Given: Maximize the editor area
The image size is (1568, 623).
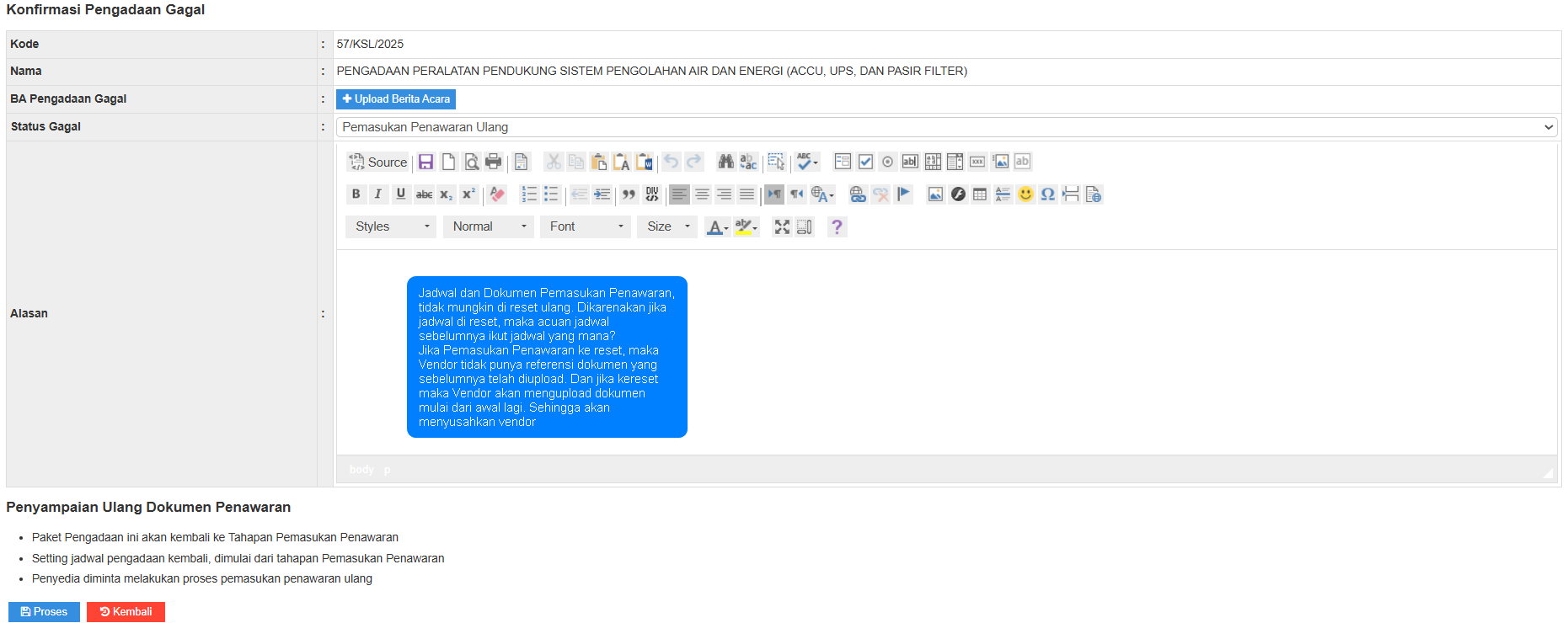Looking at the screenshot, I should tap(782, 226).
